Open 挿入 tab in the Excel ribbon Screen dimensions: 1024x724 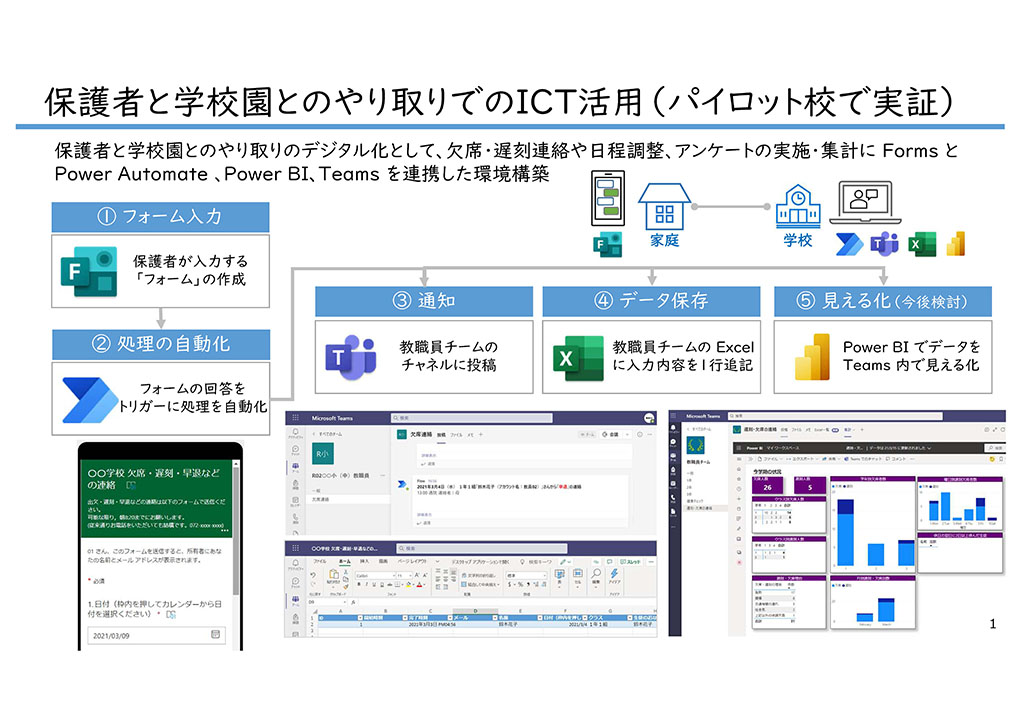click(x=364, y=561)
